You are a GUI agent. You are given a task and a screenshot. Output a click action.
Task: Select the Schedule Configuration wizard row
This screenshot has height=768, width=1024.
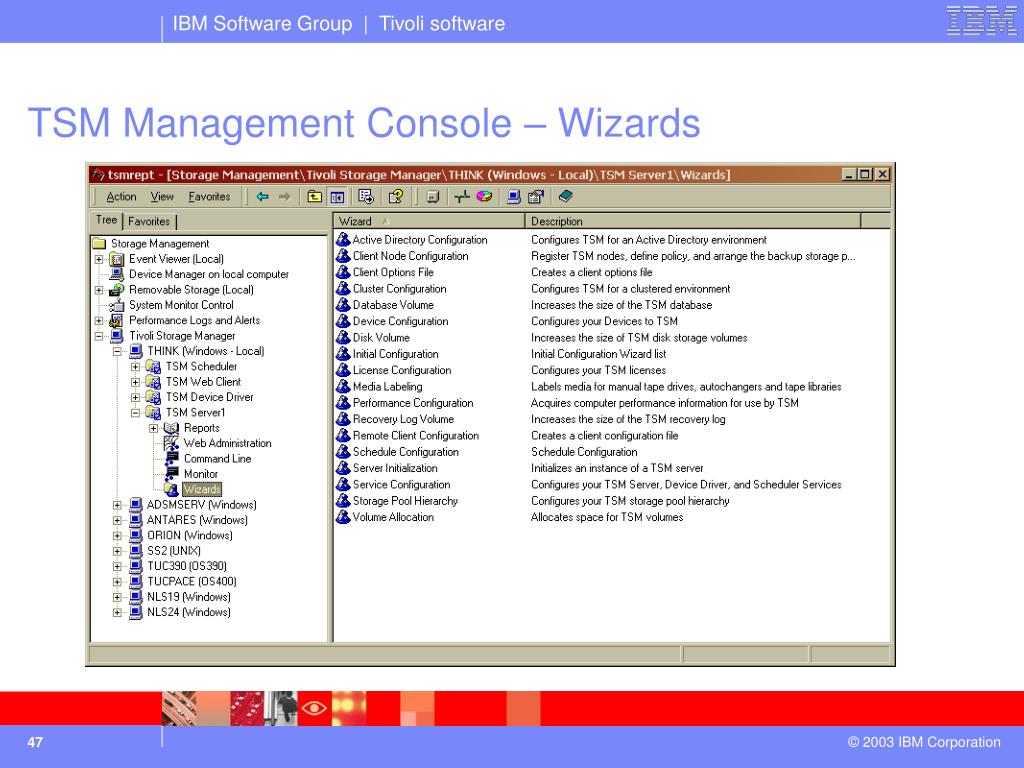point(406,452)
